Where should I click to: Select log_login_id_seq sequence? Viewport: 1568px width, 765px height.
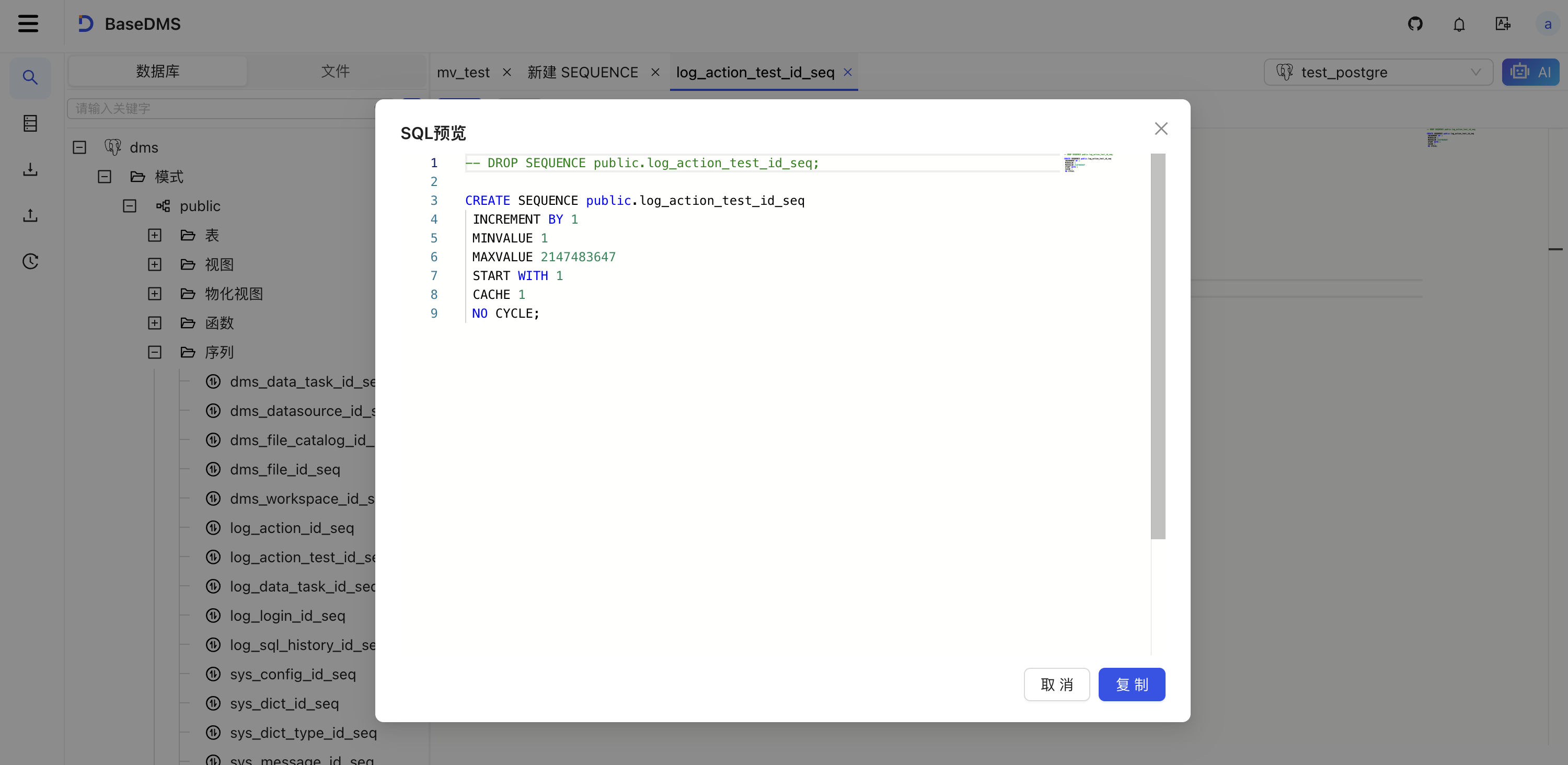click(287, 615)
